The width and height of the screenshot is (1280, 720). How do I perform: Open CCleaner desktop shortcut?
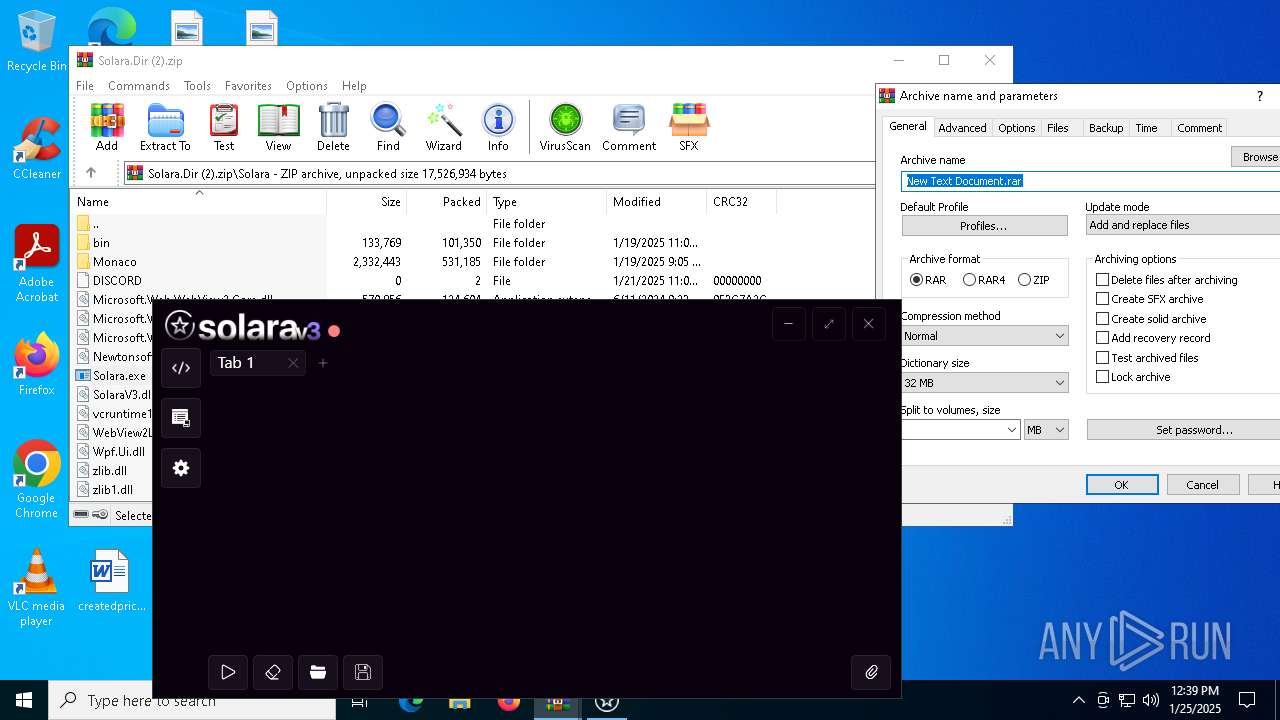point(36,148)
